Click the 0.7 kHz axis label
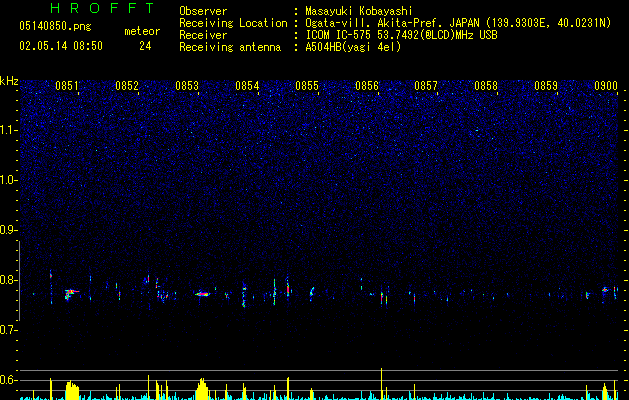 (9, 330)
